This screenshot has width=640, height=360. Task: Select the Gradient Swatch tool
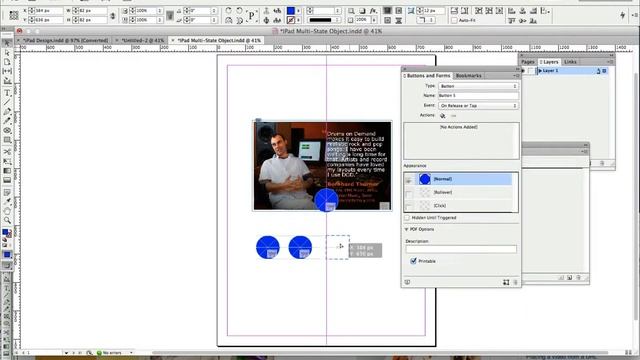click(7, 171)
